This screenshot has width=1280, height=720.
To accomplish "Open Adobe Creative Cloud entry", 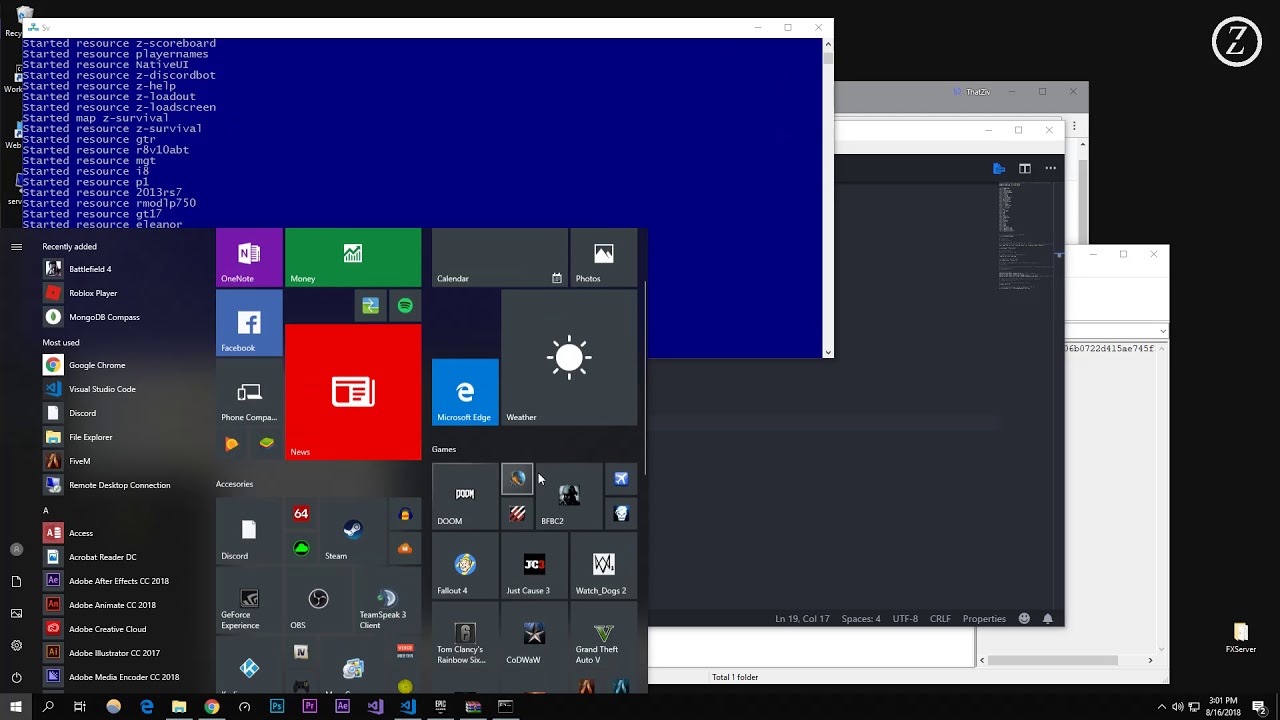I will (125, 629).
